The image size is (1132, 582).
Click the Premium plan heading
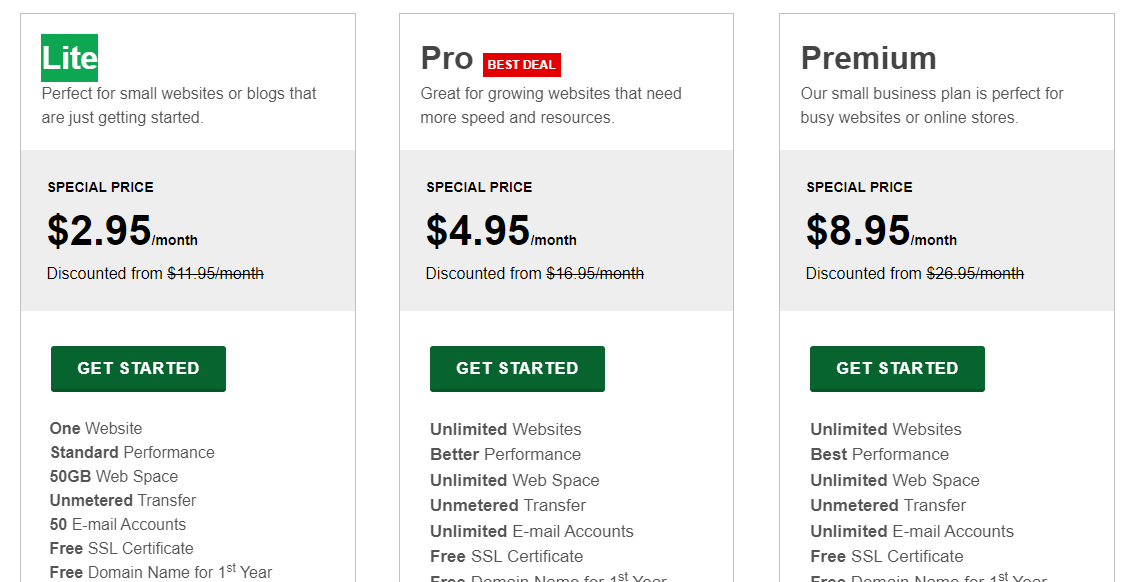tap(868, 58)
